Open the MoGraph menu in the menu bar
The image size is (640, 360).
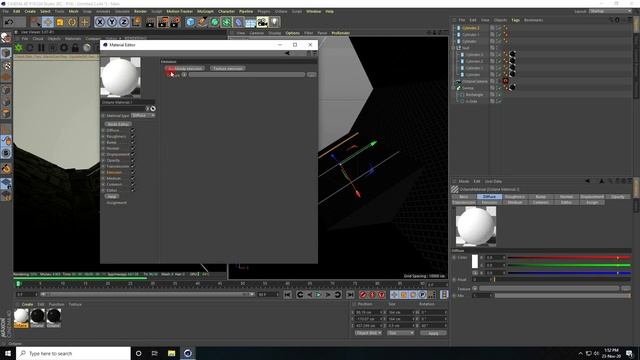point(205,11)
